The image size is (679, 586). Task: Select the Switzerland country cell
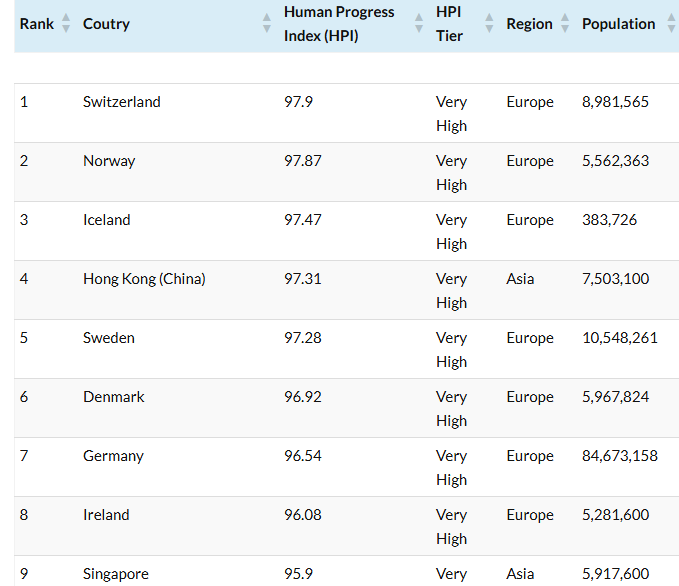(121, 102)
